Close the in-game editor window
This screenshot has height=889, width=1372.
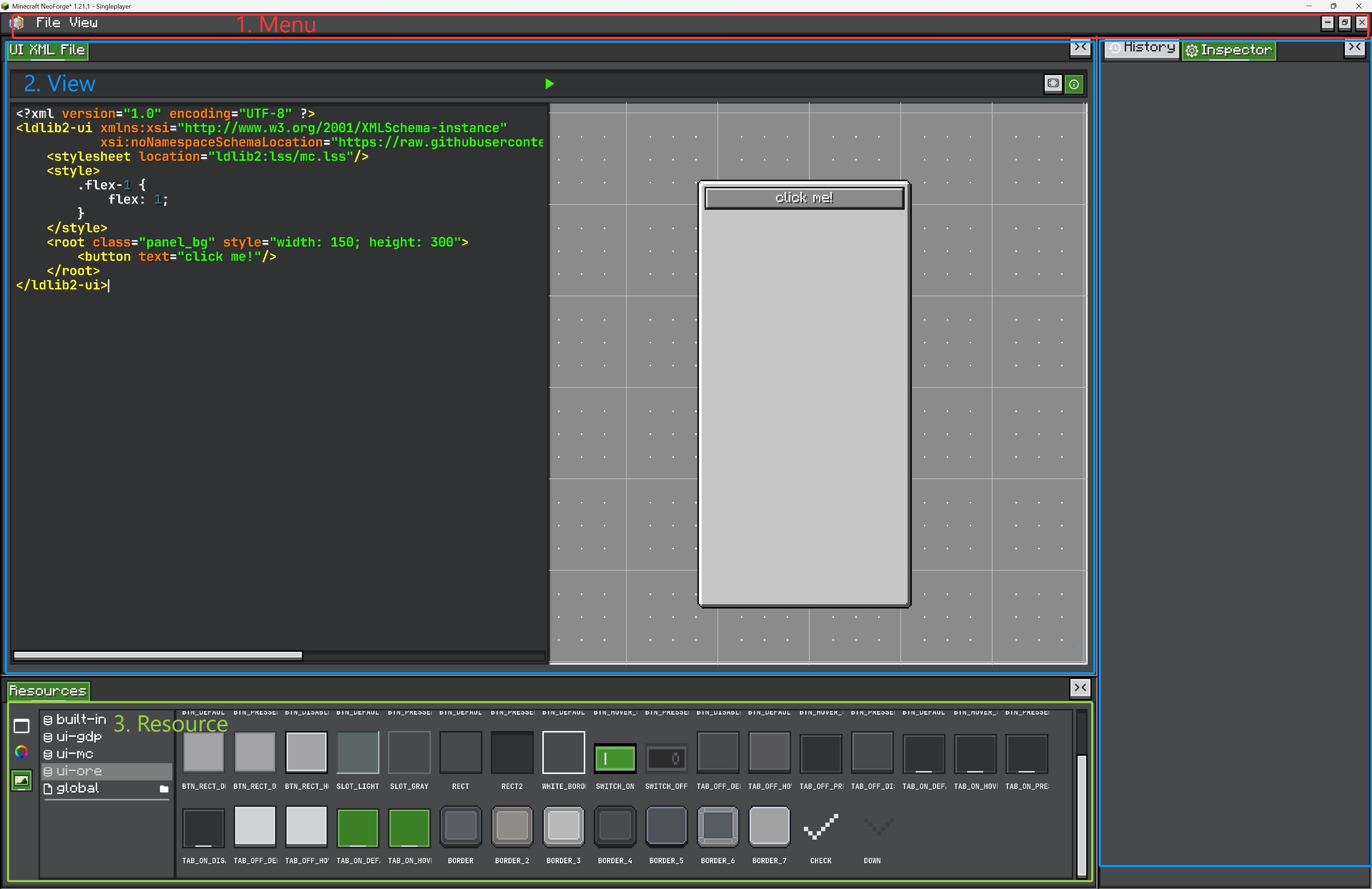(x=1361, y=23)
